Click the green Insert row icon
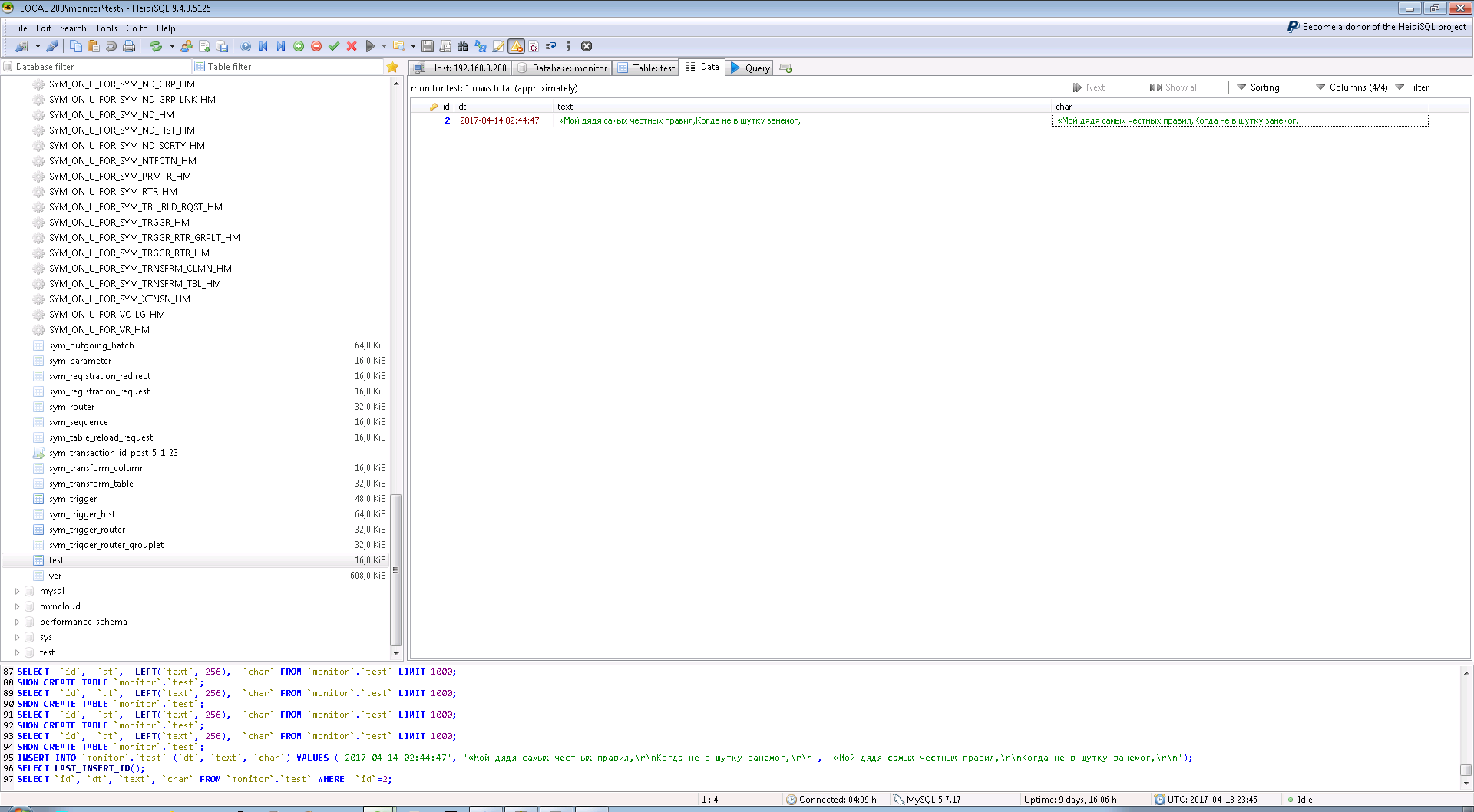The image size is (1474, 812). (299, 46)
